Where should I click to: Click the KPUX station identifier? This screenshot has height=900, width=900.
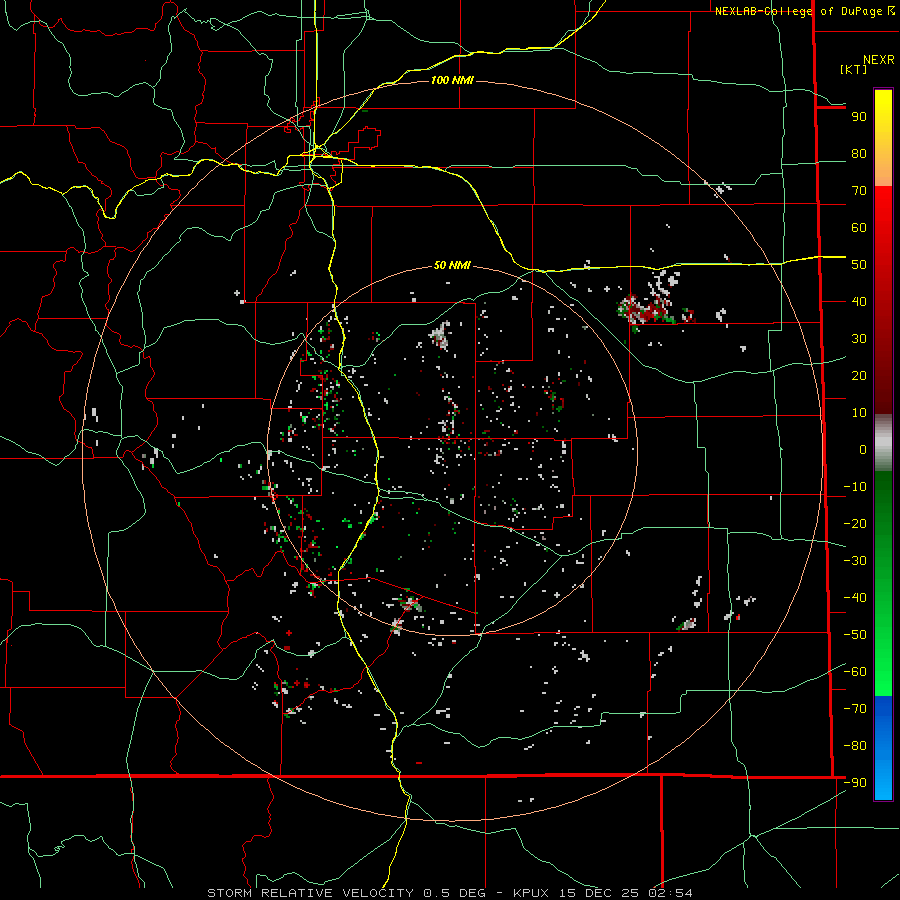534,893
